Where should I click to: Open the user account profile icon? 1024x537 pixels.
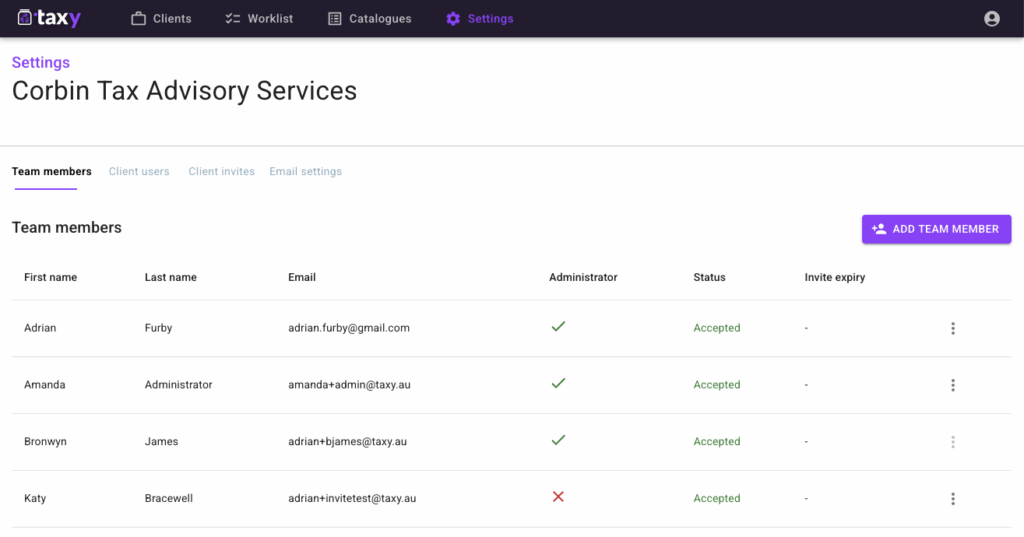coord(991,18)
